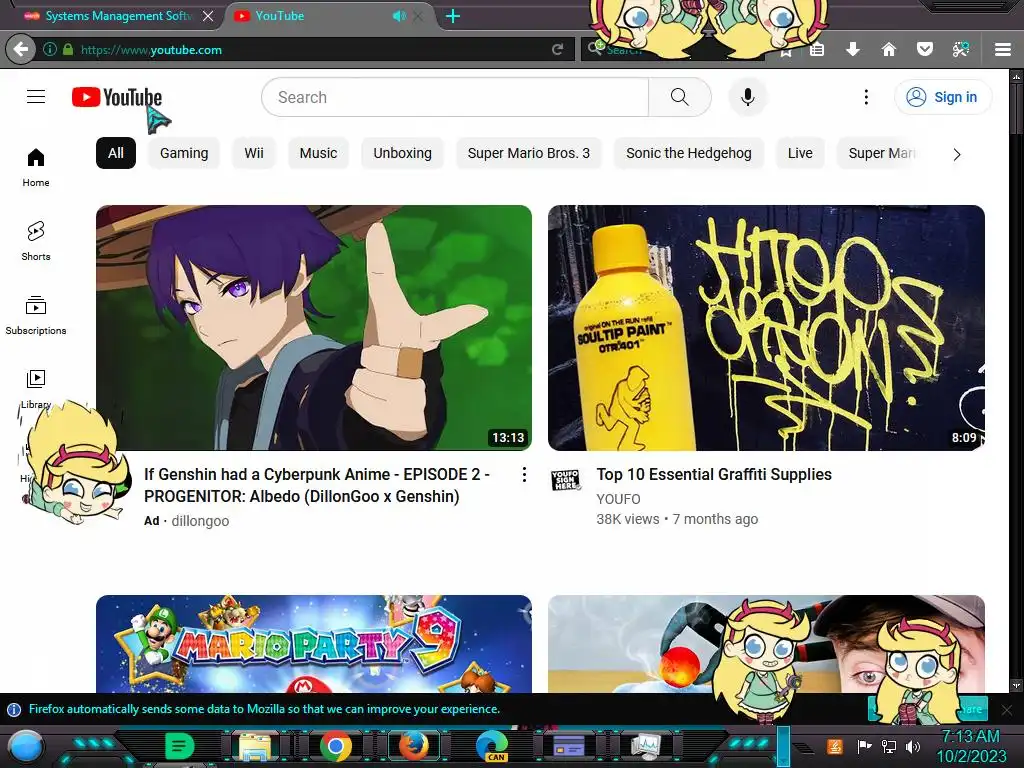Open Action Center flag tray icon
Image resolution: width=1024 pixels, height=768 pixels.
point(864,746)
